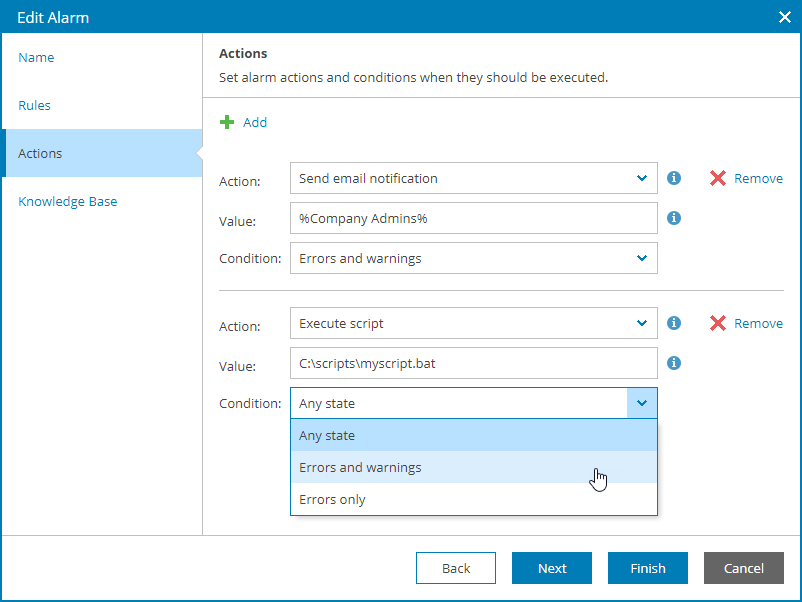Choose Errors and warnings from dropdown list
Screen dimensions: 802x602
coord(473,467)
